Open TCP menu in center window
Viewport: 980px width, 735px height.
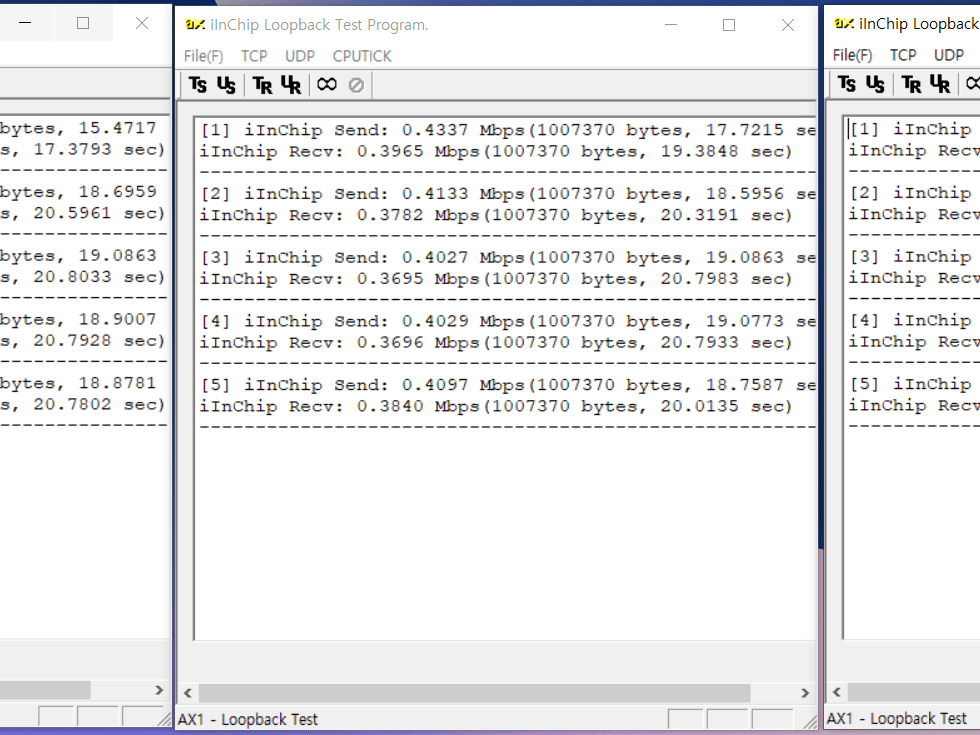254,56
